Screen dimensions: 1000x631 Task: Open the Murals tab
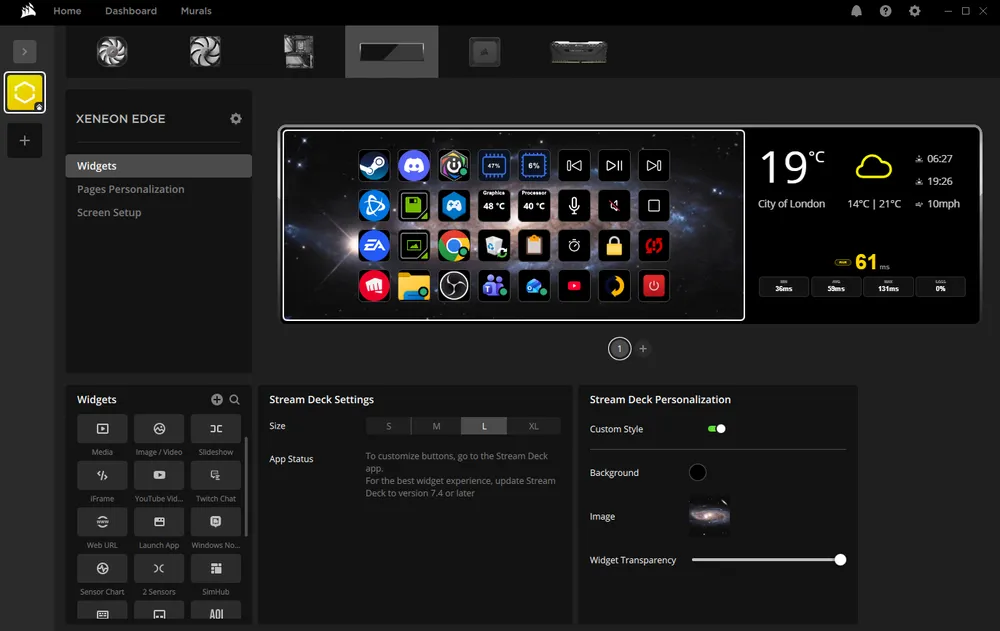click(196, 11)
